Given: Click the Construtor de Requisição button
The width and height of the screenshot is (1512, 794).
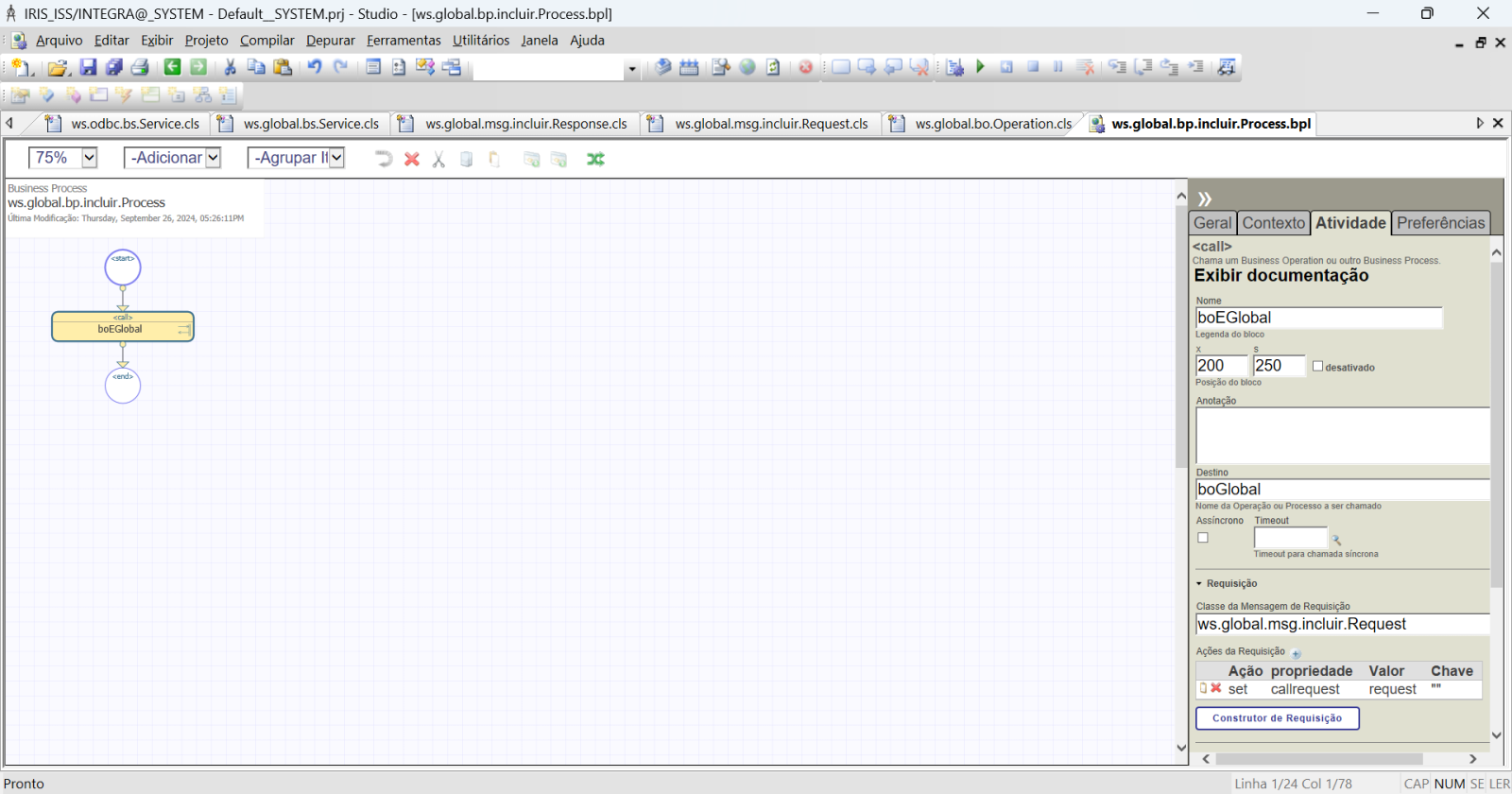Looking at the screenshot, I should (x=1277, y=718).
